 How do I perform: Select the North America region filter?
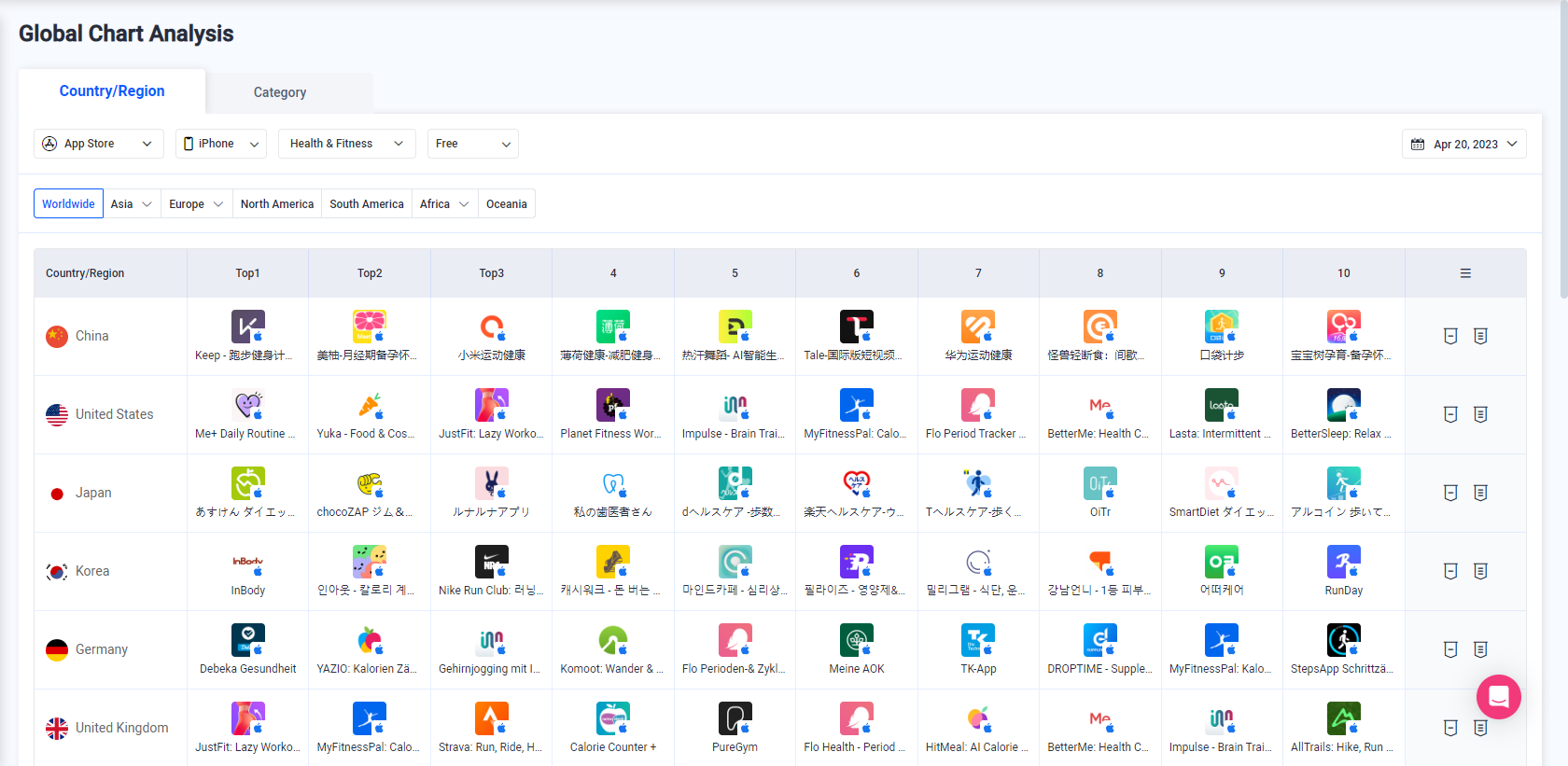click(277, 204)
